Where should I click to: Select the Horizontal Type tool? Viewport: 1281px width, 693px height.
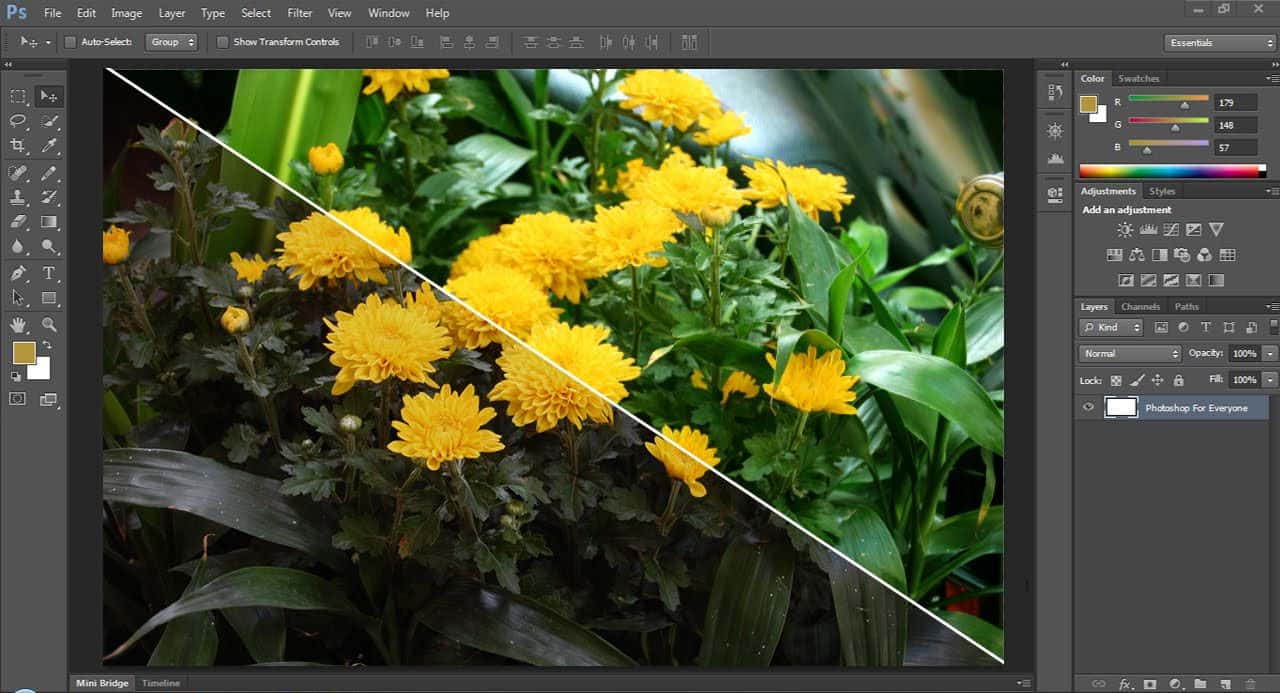pos(49,273)
